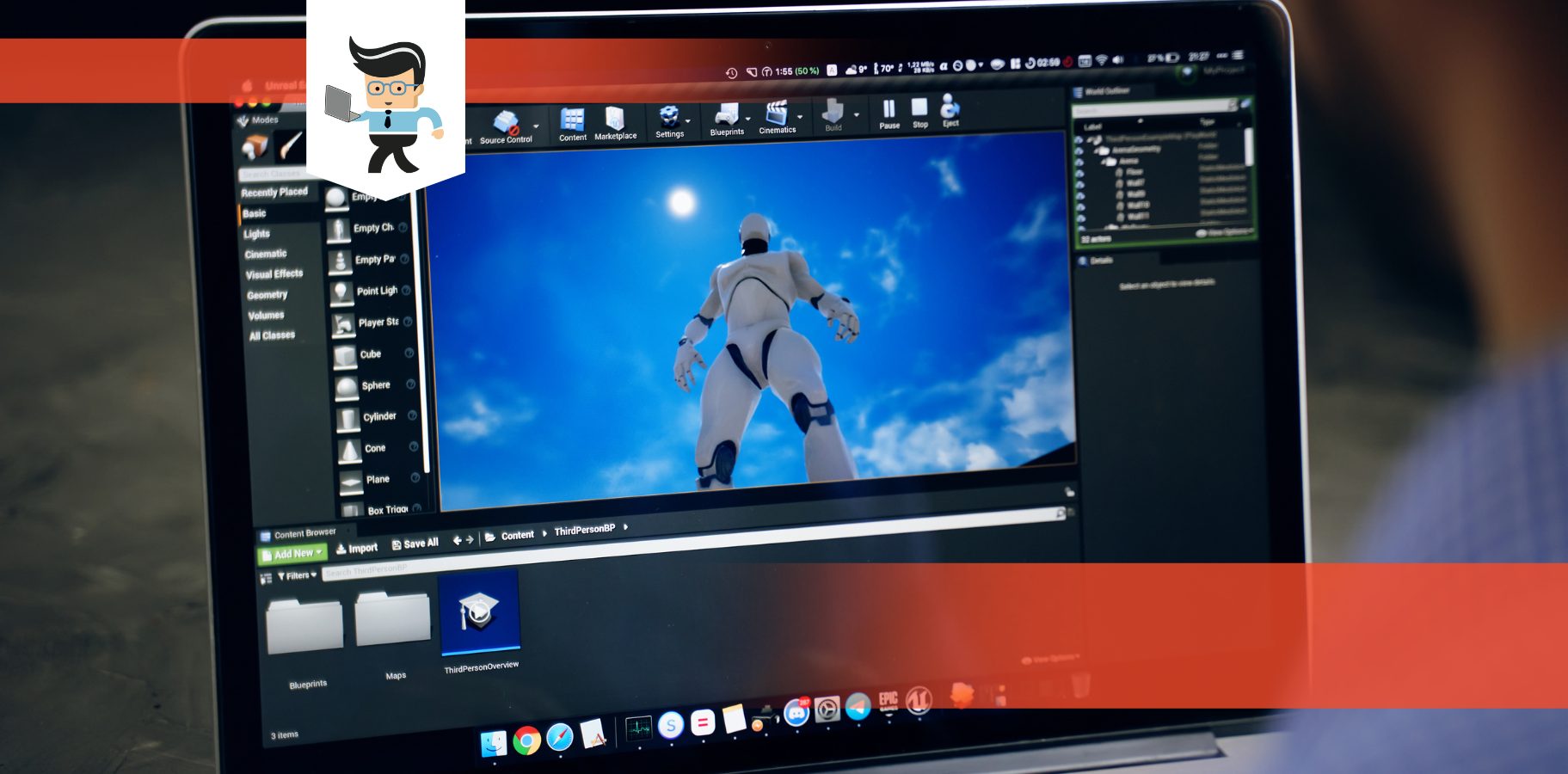Select the Sphere primitive icon
This screenshot has height=774, width=1568.
click(347, 387)
